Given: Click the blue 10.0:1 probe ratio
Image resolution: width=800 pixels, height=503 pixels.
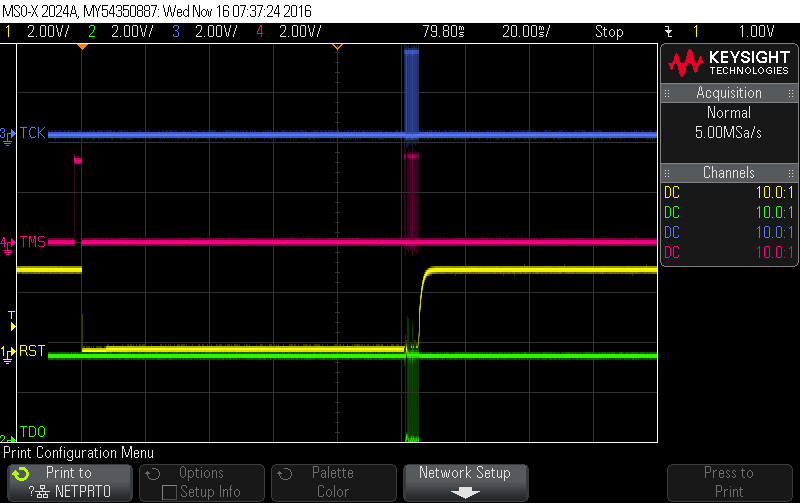Looking at the screenshot, I should 774,233.
